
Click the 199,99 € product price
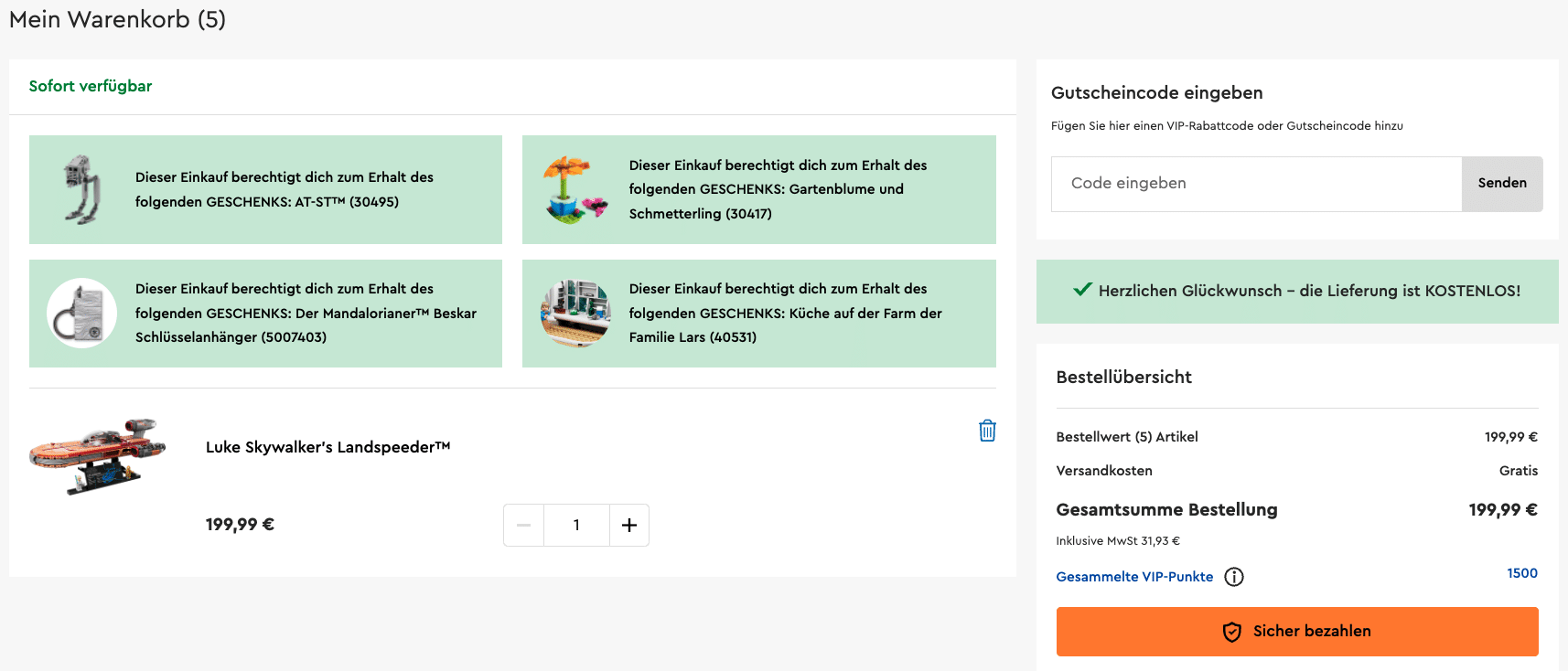pos(240,525)
